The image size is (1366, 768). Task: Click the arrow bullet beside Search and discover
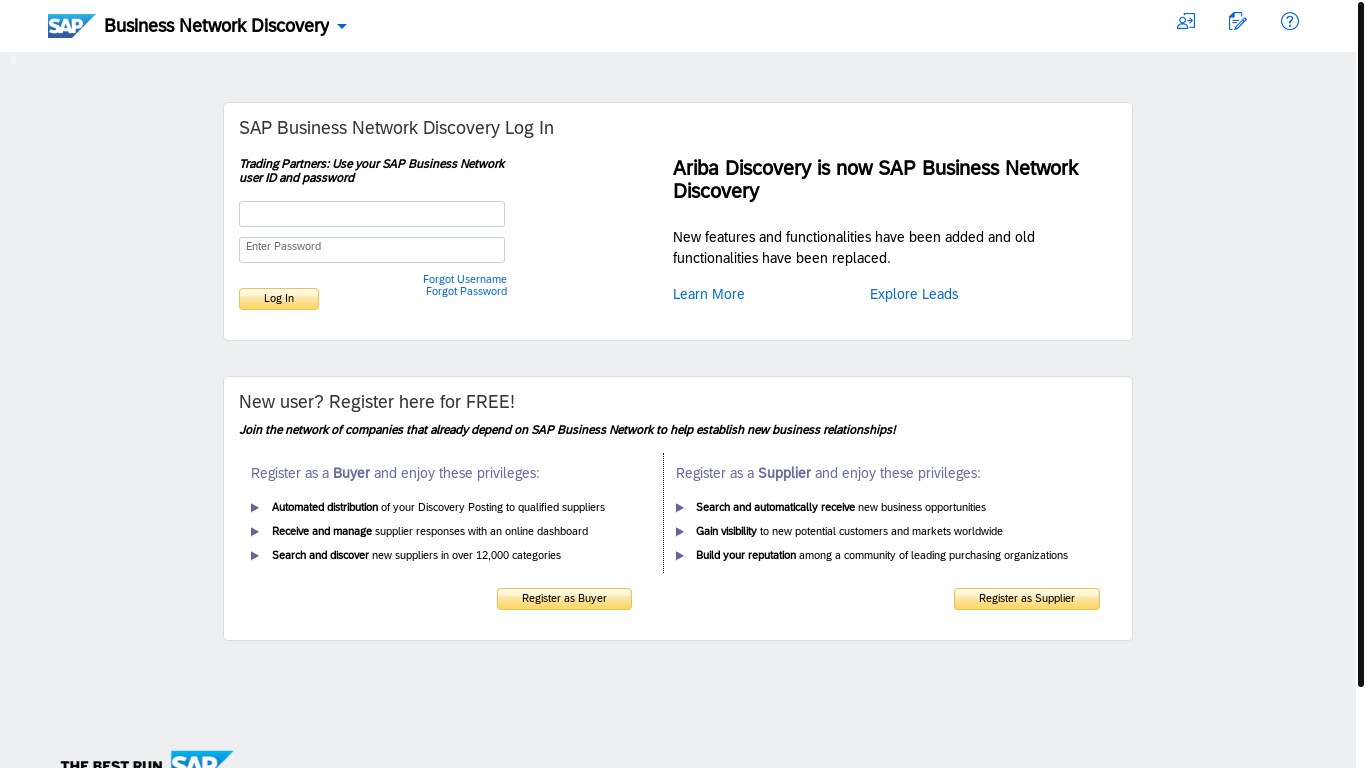point(255,556)
